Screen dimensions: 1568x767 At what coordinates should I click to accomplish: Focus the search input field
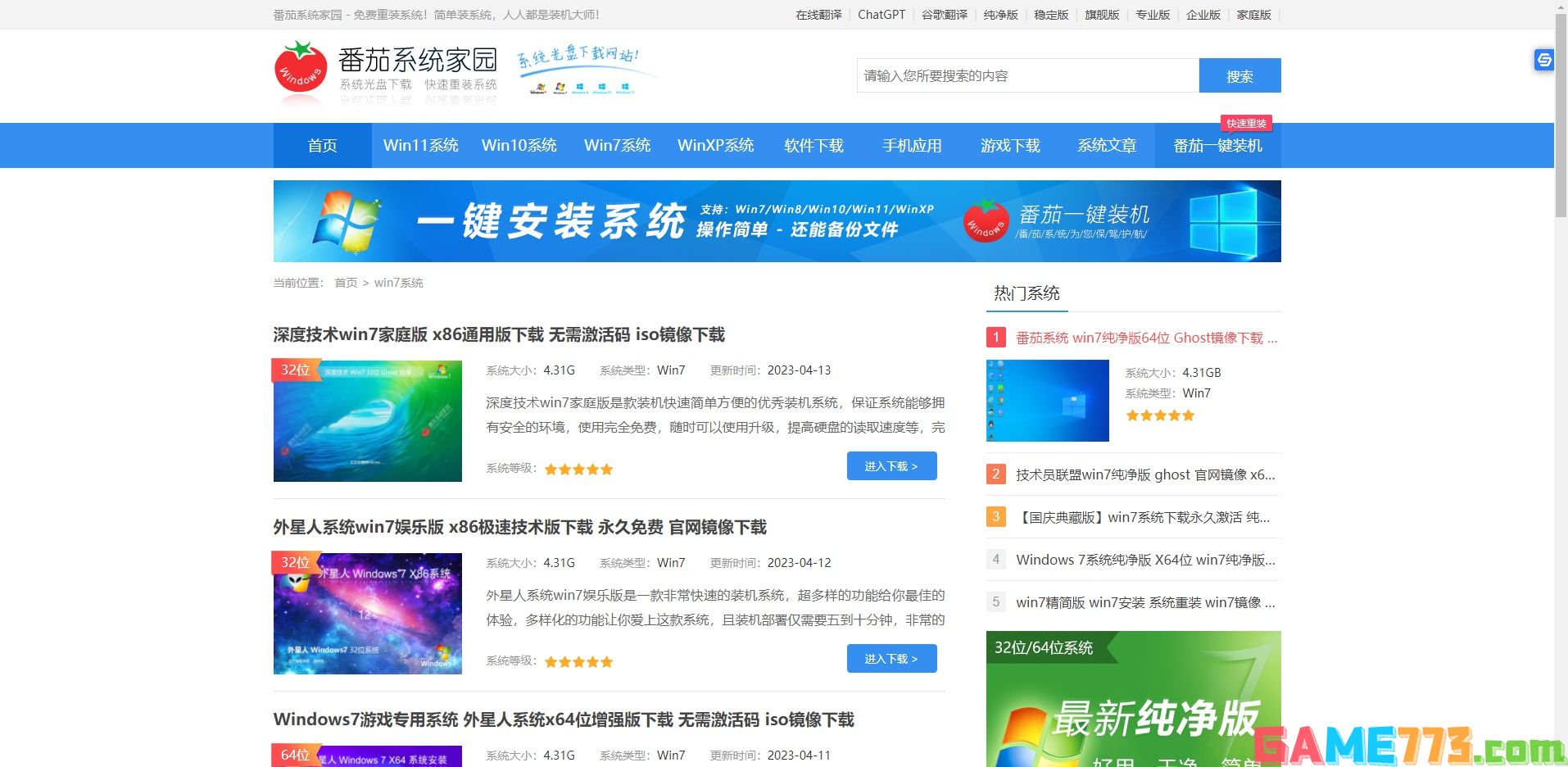tap(1028, 76)
